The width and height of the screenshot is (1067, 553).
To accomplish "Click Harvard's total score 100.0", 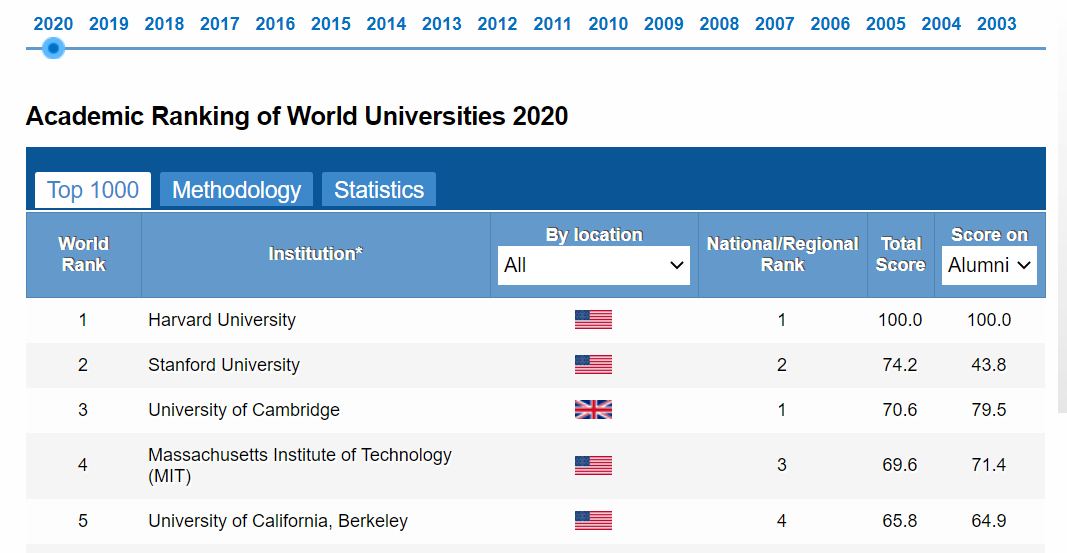I will pyautogui.click(x=900, y=320).
